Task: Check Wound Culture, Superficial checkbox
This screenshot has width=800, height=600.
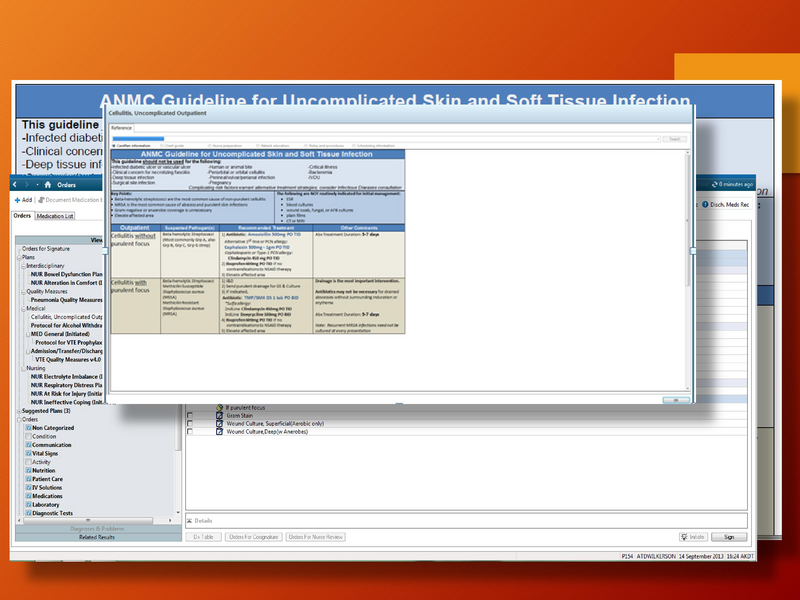Action: click(x=190, y=423)
